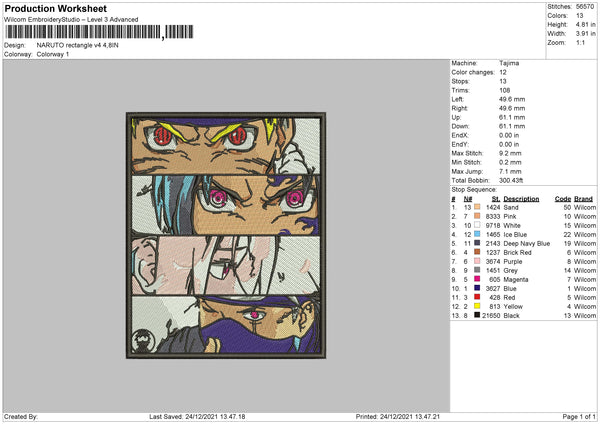This screenshot has height=424, width=600.
Task: Click the 'St.' column header
Action: [x=496, y=199]
